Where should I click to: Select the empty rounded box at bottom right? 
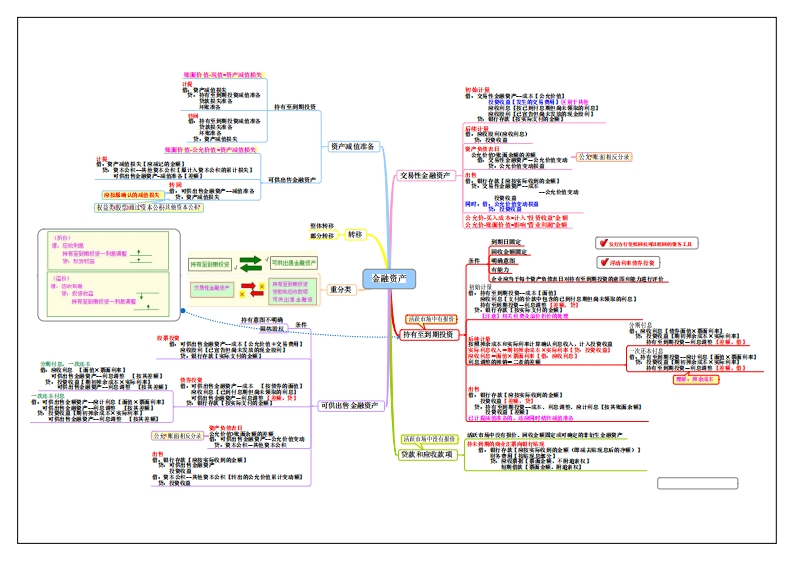pyautogui.click(x=697, y=483)
